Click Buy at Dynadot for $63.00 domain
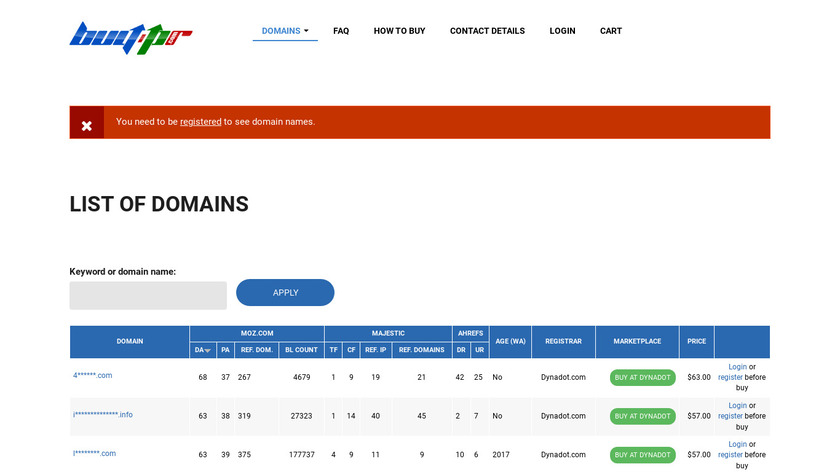The height and width of the screenshot is (472, 840). (642, 377)
